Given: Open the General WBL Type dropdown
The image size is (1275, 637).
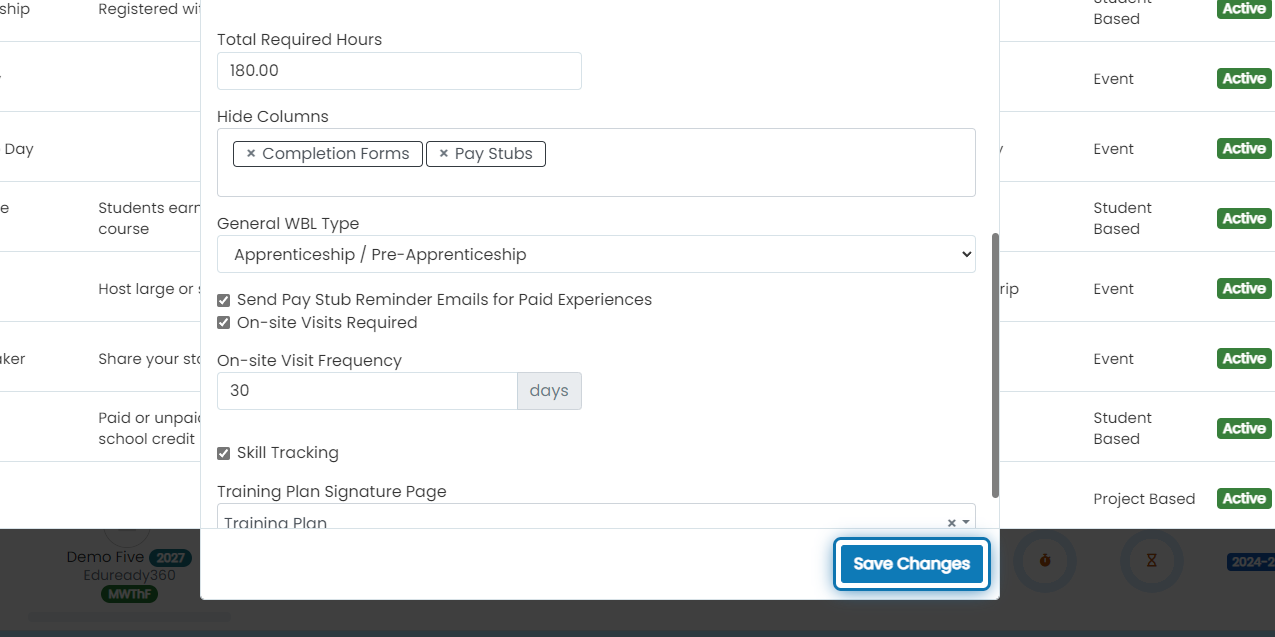Looking at the screenshot, I should 596,254.
